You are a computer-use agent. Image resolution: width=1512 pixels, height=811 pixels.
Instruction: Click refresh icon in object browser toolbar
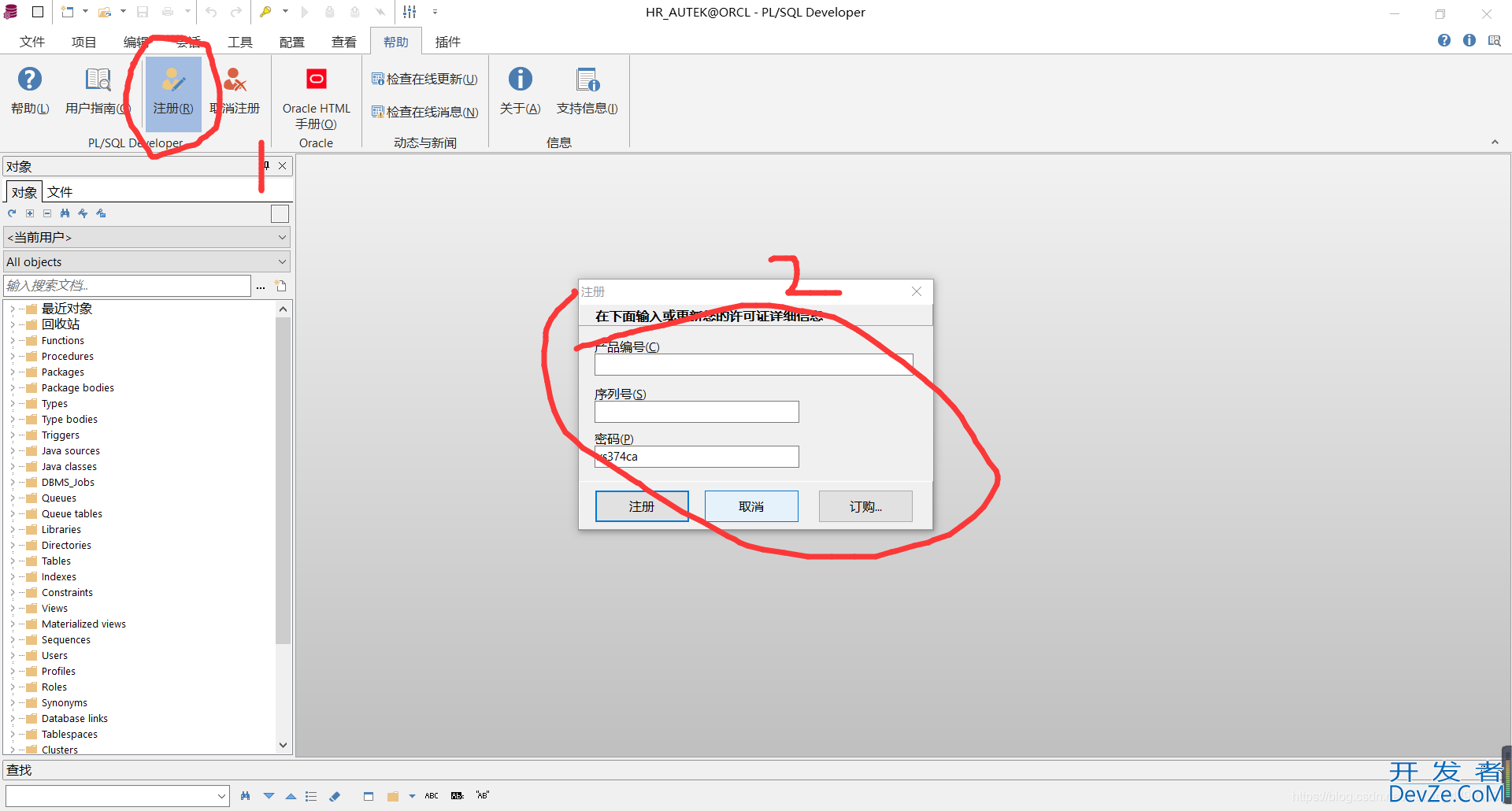point(12,213)
